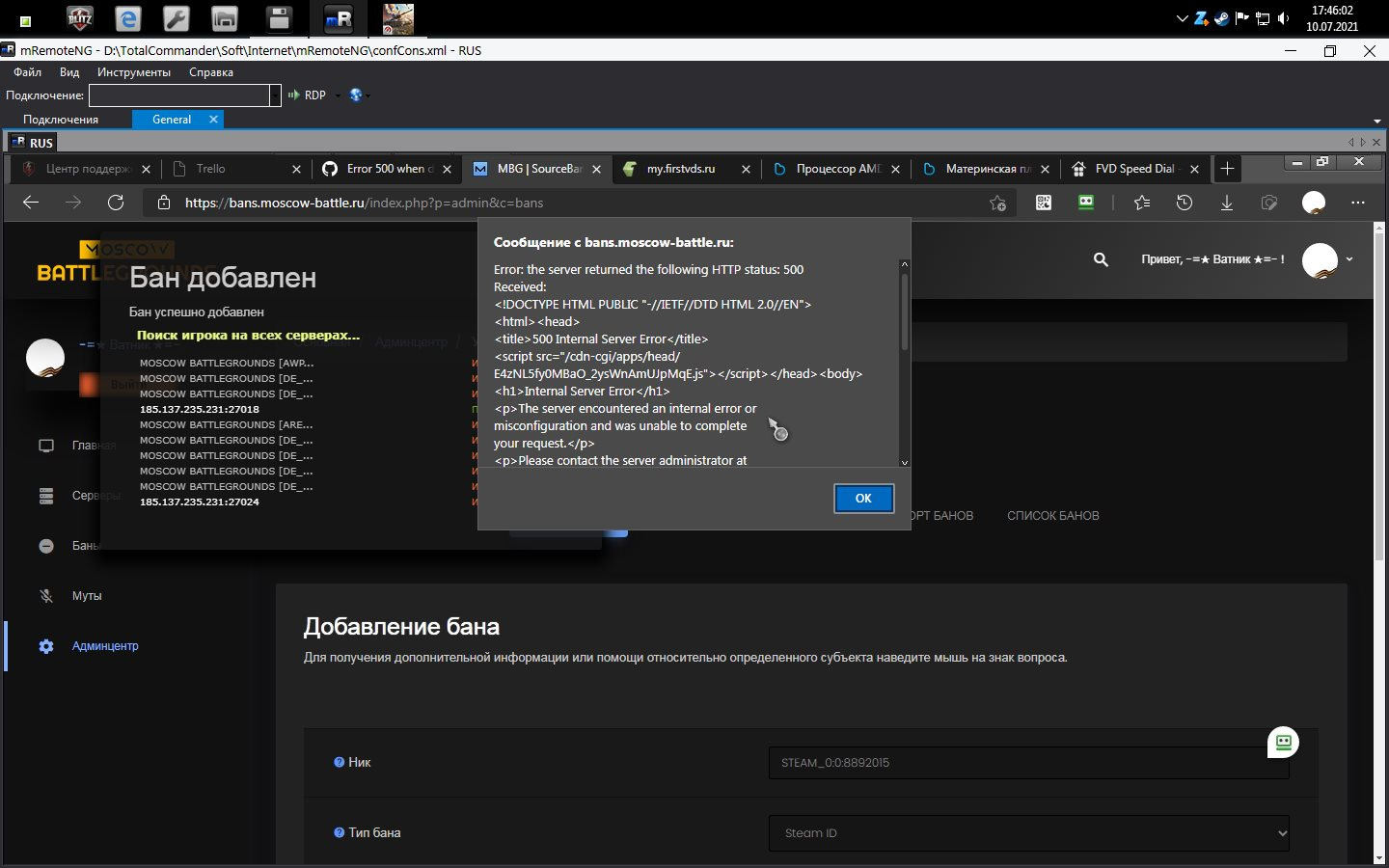This screenshot has width=1389, height=868.
Task: Switch to the Error 500 GitHub tab
Action: (x=389, y=169)
